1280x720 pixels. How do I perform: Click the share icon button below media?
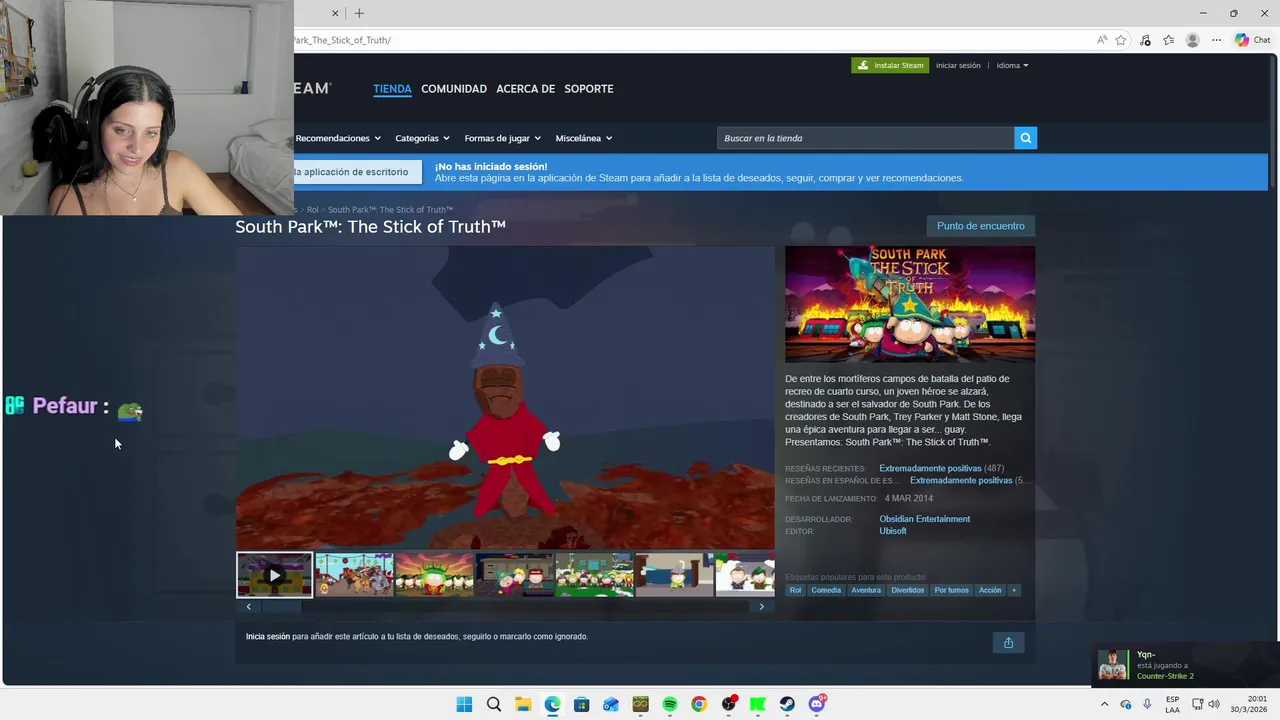tap(1008, 642)
